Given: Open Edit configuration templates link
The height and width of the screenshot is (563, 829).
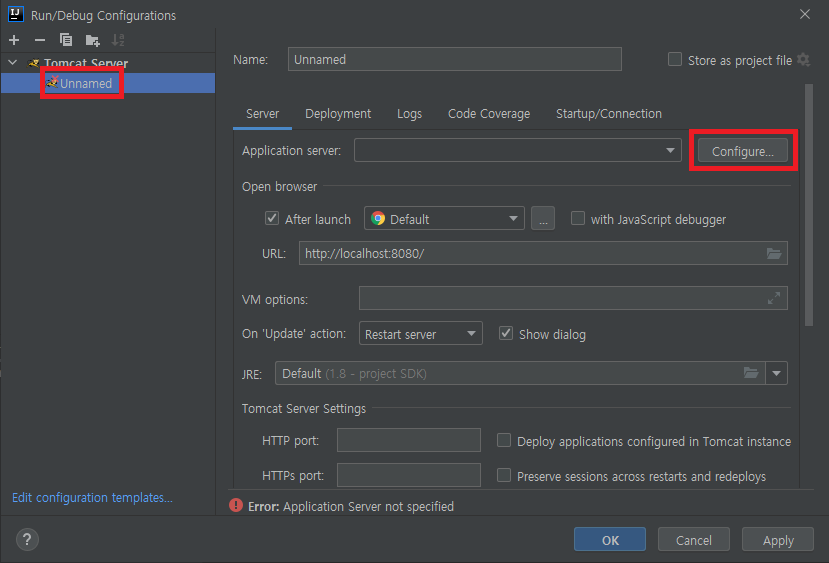Looking at the screenshot, I should [x=92, y=497].
